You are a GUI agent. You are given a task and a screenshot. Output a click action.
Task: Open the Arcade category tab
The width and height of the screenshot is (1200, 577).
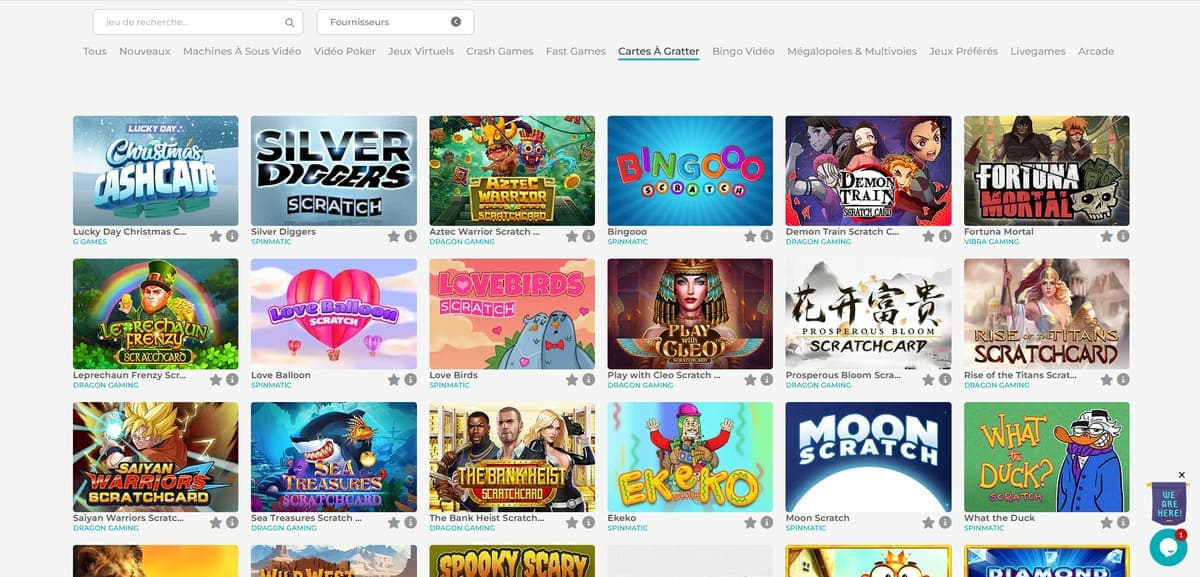pyautogui.click(x=1096, y=51)
